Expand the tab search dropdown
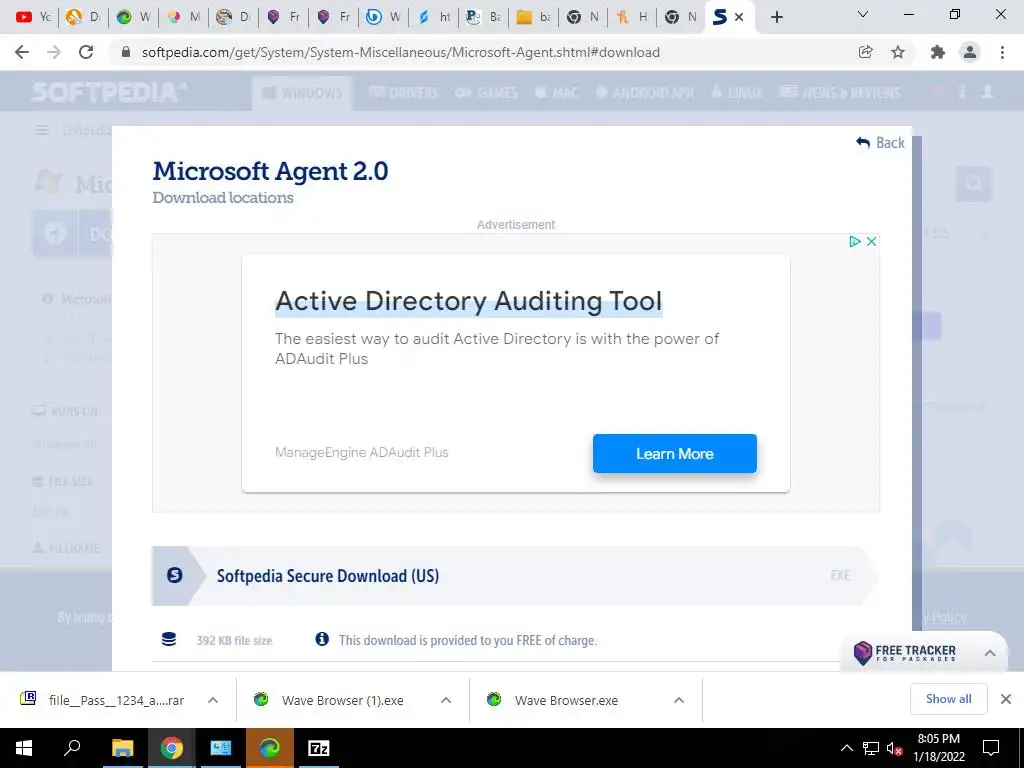Viewport: 1024px width, 768px height. click(x=863, y=14)
